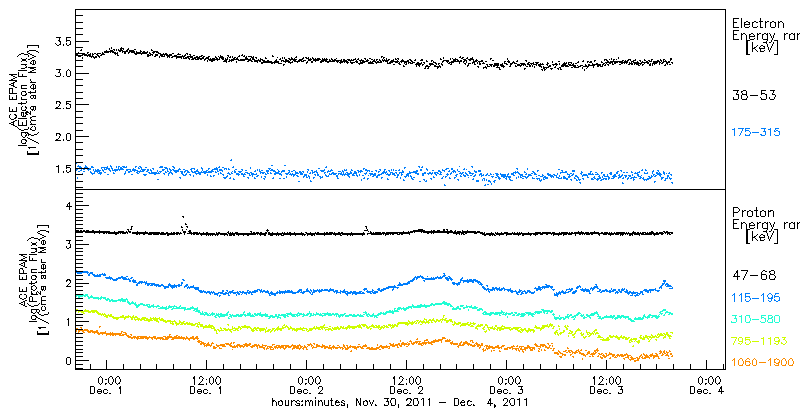This screenshot has width=800, height=410.
Task: Click the cyan legend label "310-580"
Action: click(x=756, y=319)
